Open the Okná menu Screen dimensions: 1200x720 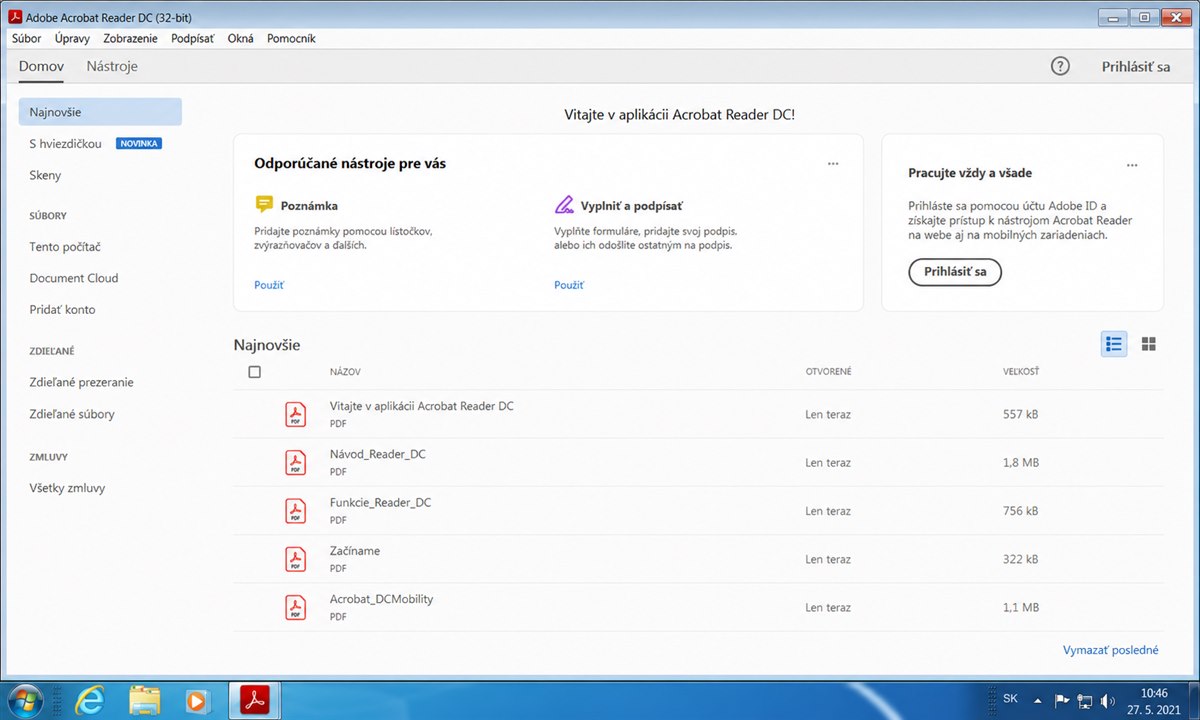241,38
